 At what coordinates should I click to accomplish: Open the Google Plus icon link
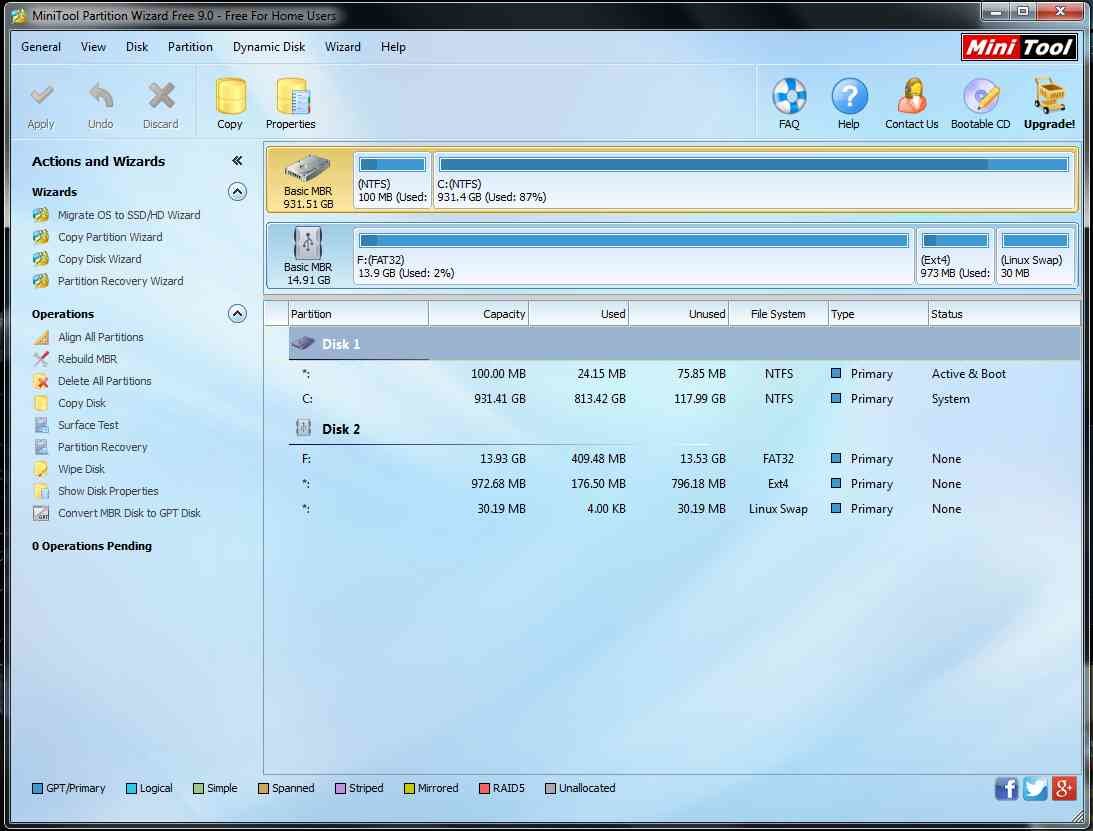click(1064, 788)
